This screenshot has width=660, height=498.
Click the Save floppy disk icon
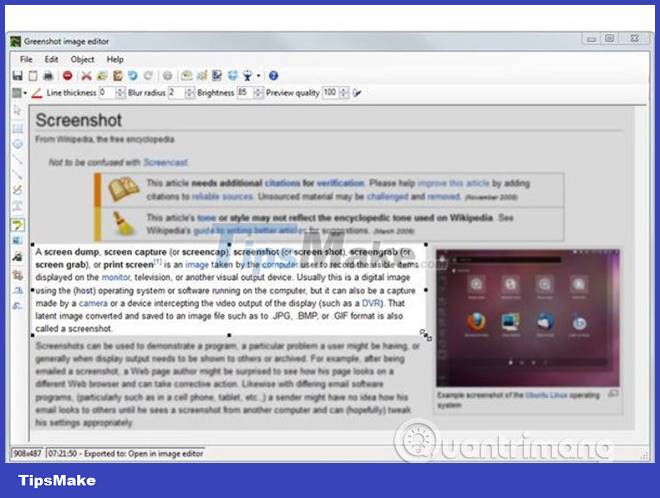17,76
